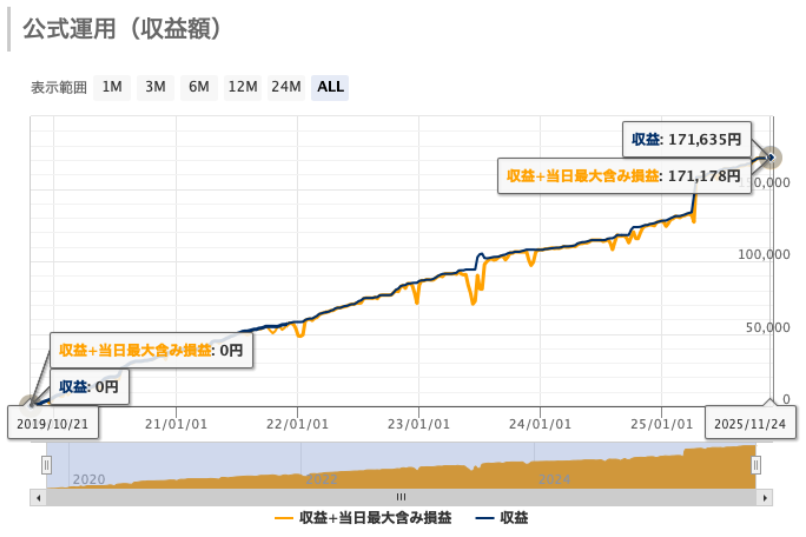The width and height of the screenshot is (806, 537).
Task: Choose the 12M display range
Action: 242,87
